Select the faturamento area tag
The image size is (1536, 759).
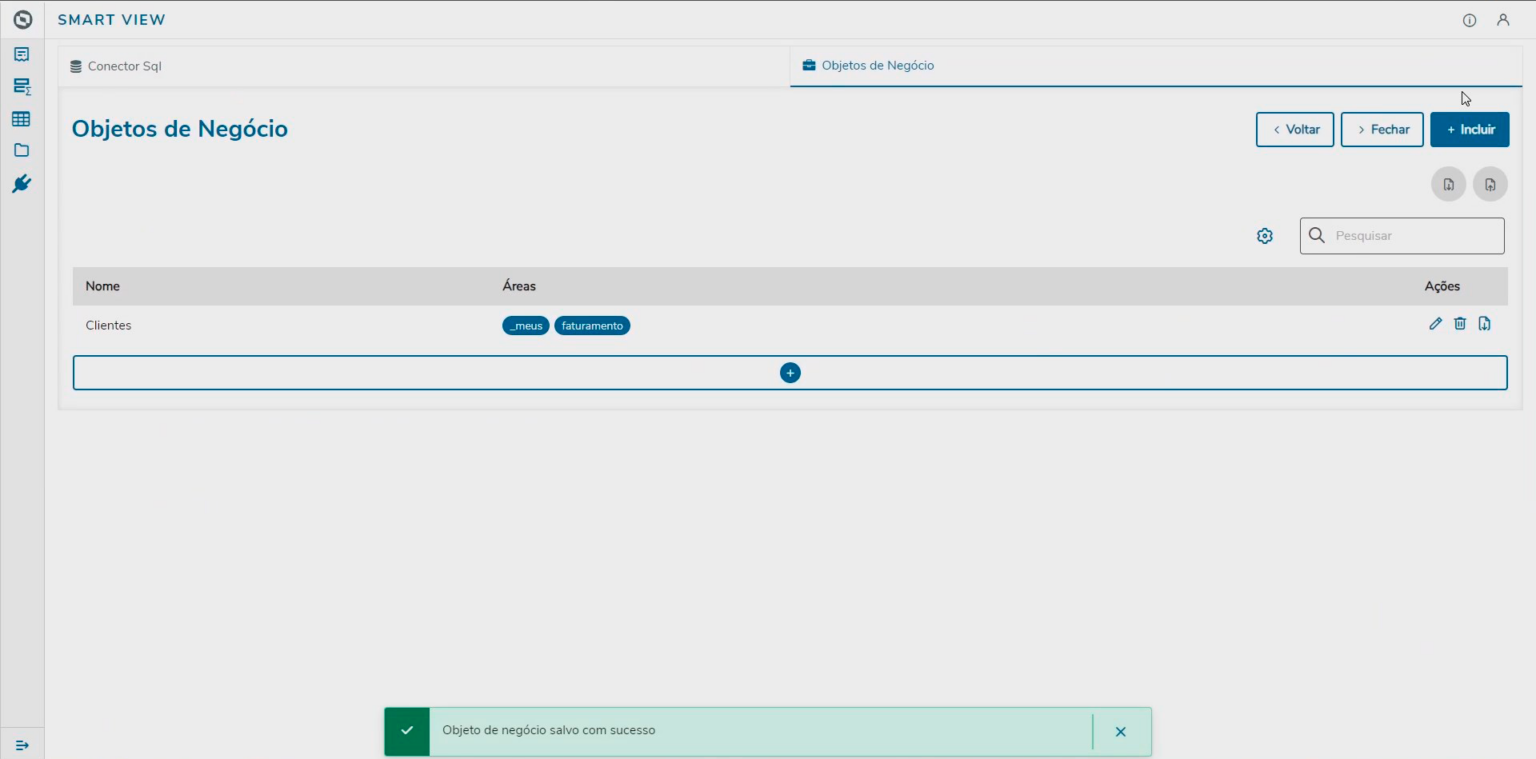(592, 325)
